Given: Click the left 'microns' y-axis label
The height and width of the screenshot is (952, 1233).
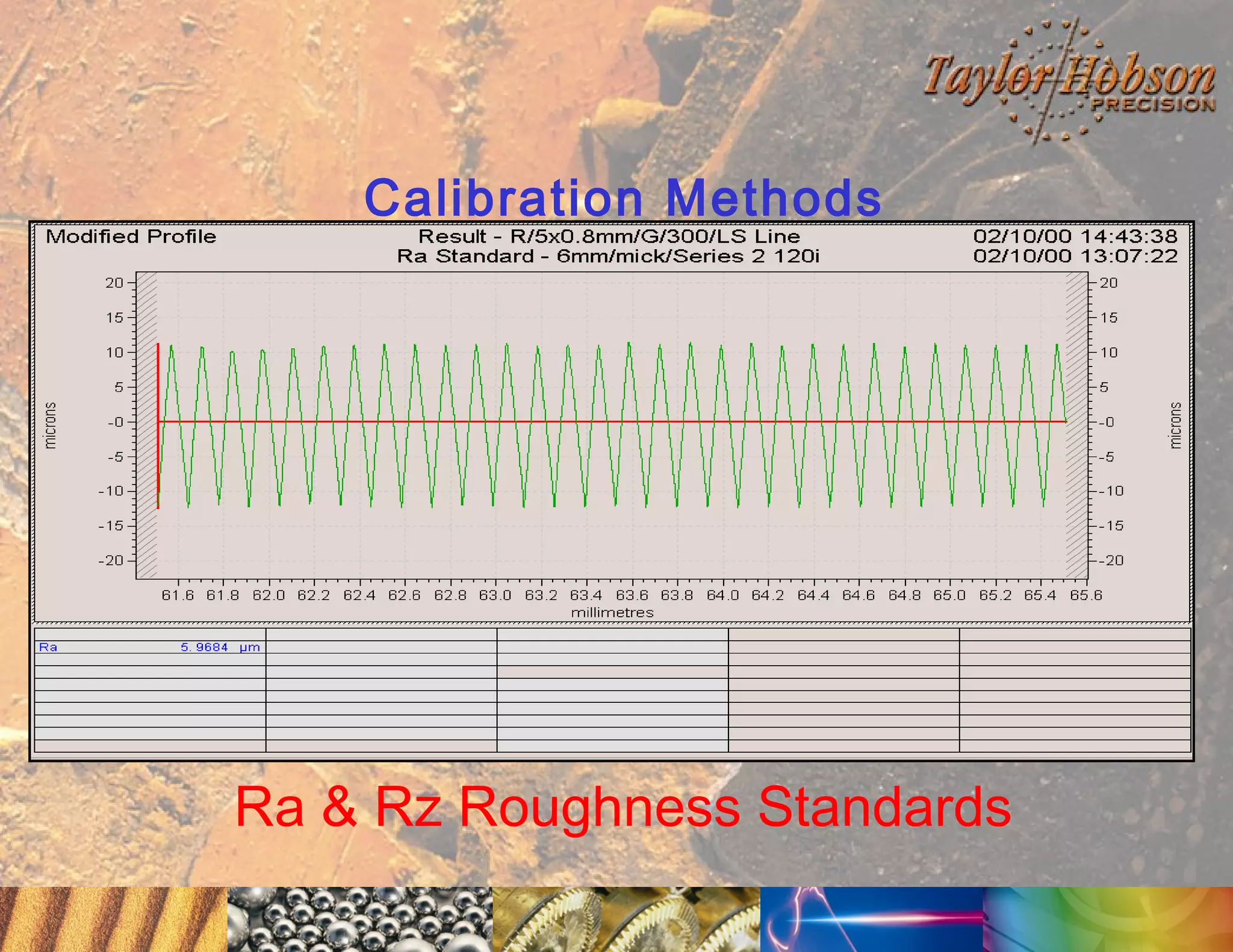Looking at the screenshot, I should pos(51,425).
